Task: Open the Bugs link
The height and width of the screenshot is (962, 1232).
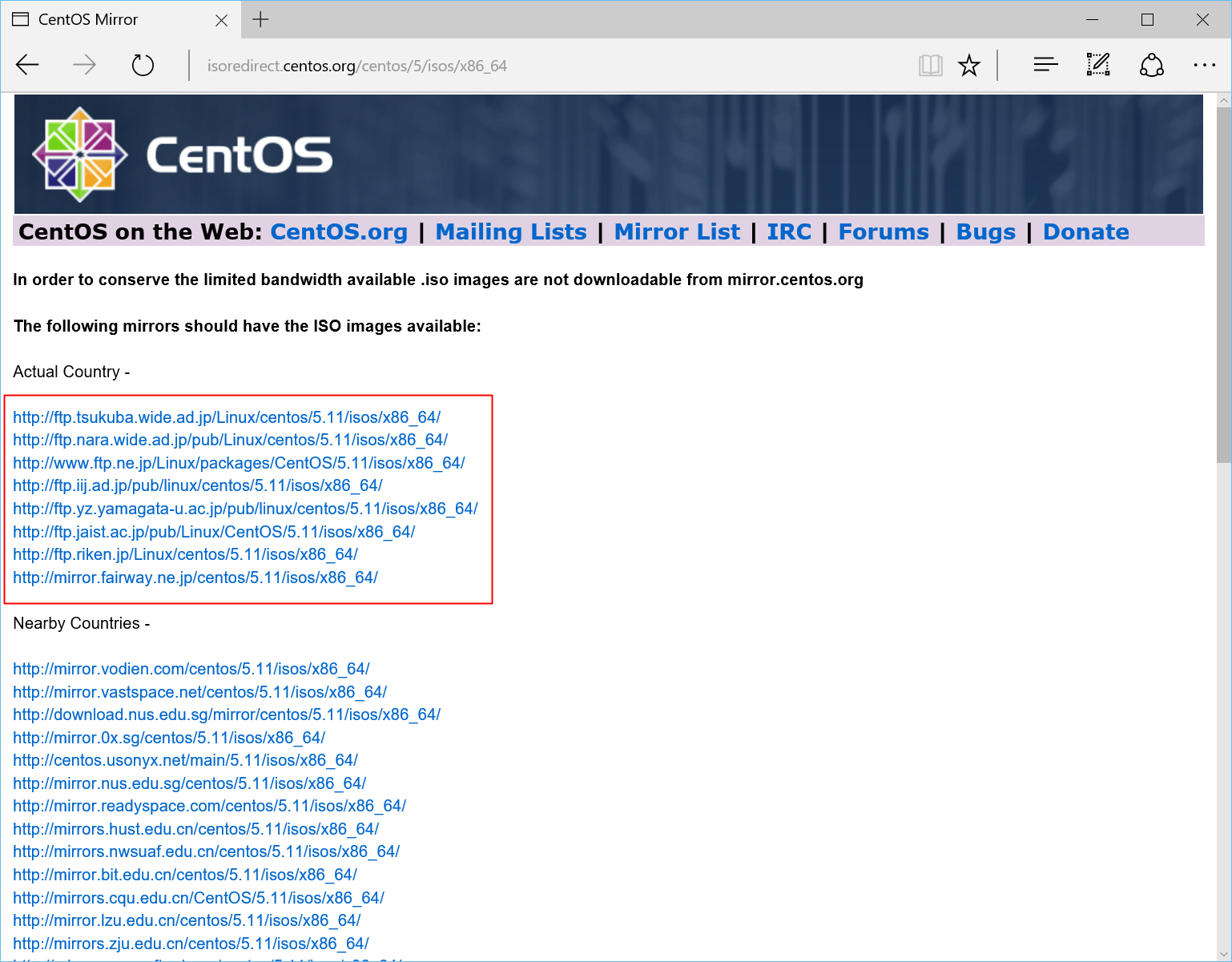Action: pyautogui.click(x=986, y=231)
